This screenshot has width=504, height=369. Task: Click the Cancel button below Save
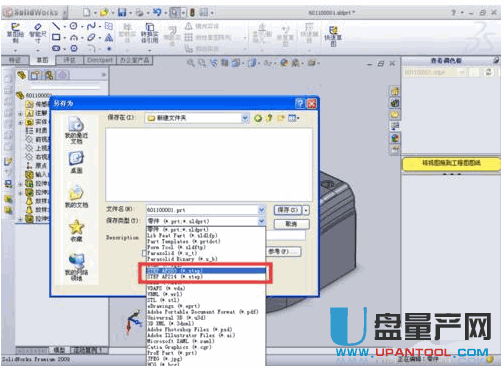pos(292,224)
